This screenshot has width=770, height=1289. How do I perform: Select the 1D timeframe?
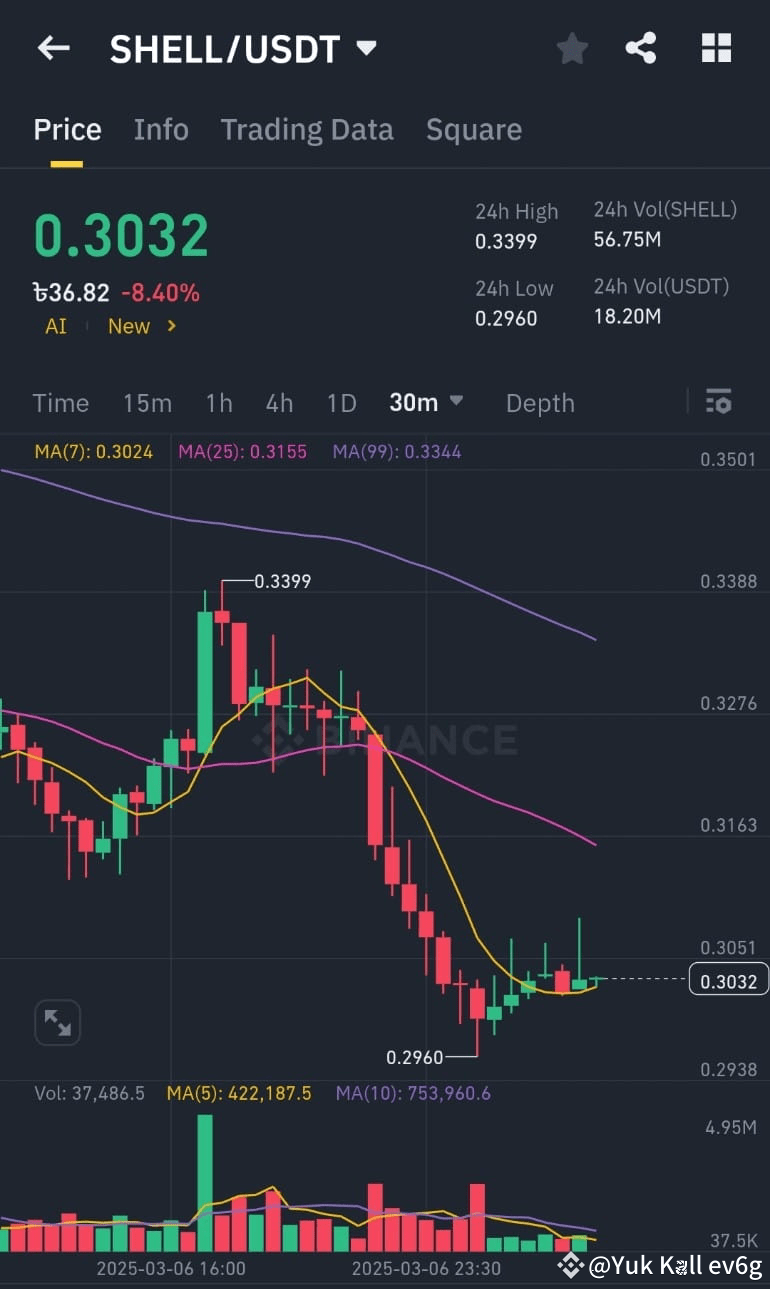click(341, 402)
